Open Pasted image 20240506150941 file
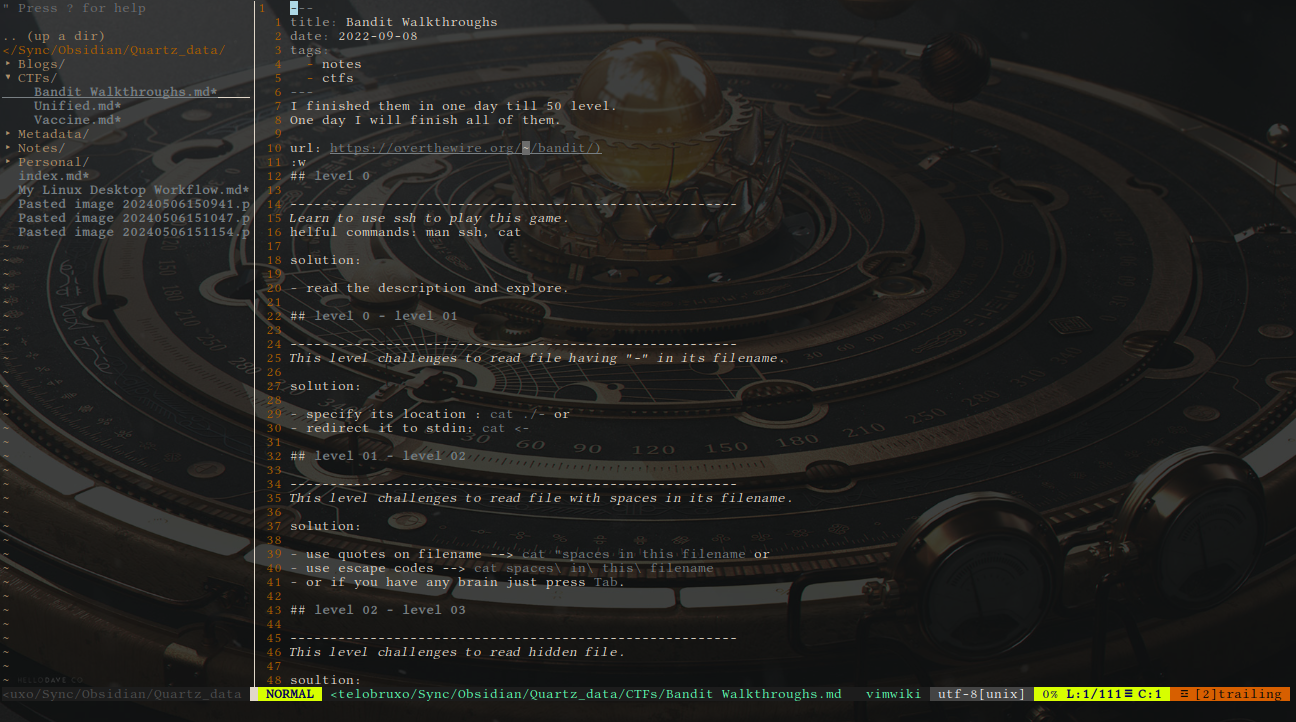The width and height of the screenshot is (1296, 722). [x=134, y=204]
